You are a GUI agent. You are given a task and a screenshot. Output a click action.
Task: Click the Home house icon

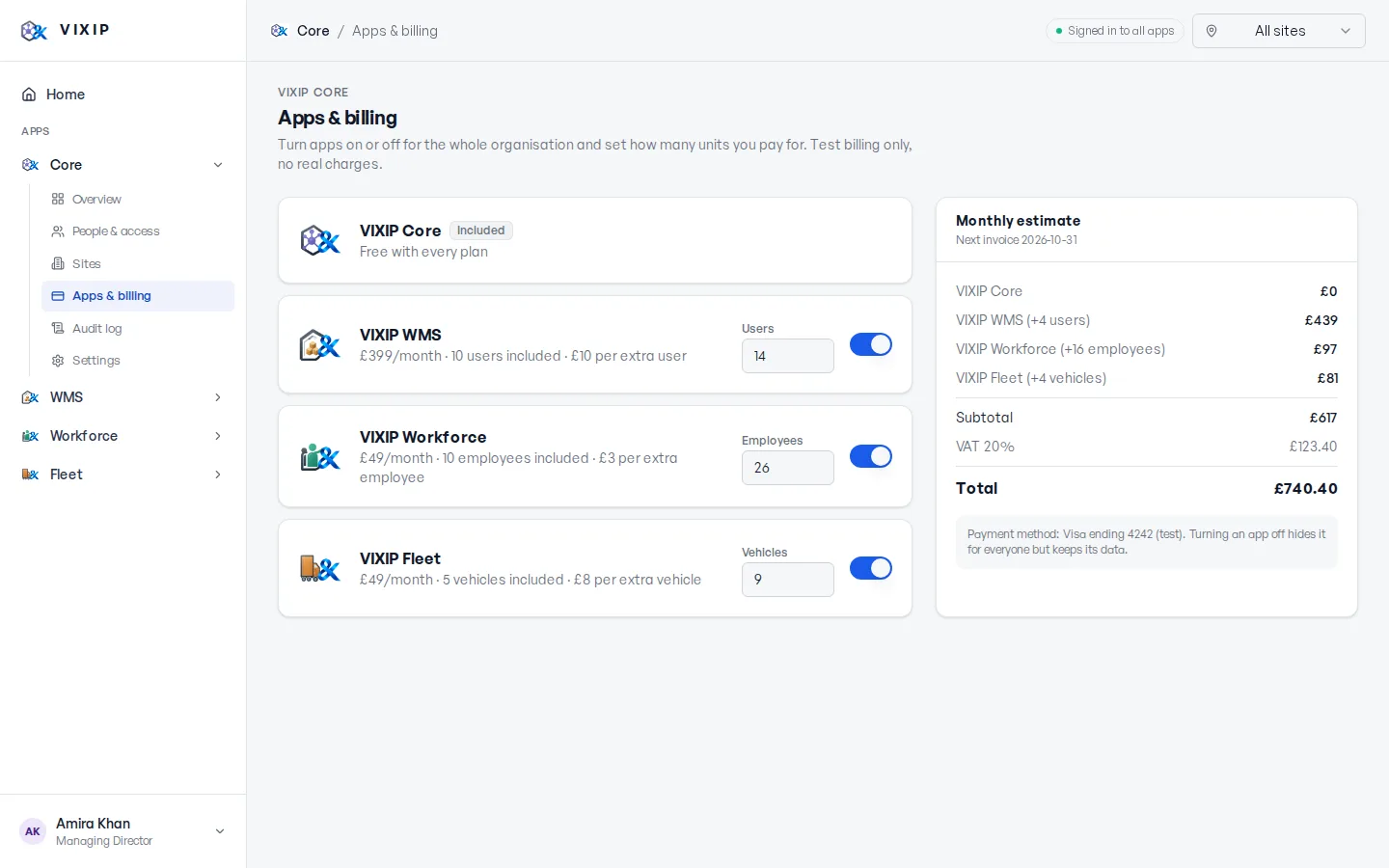[x=29, y=95]
